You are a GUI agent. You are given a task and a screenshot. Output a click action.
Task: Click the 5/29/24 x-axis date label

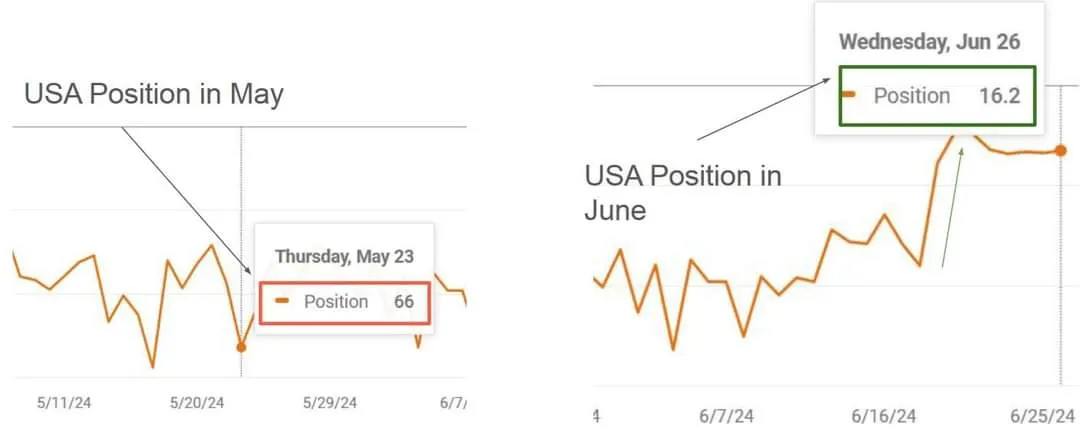coord(329,403)
